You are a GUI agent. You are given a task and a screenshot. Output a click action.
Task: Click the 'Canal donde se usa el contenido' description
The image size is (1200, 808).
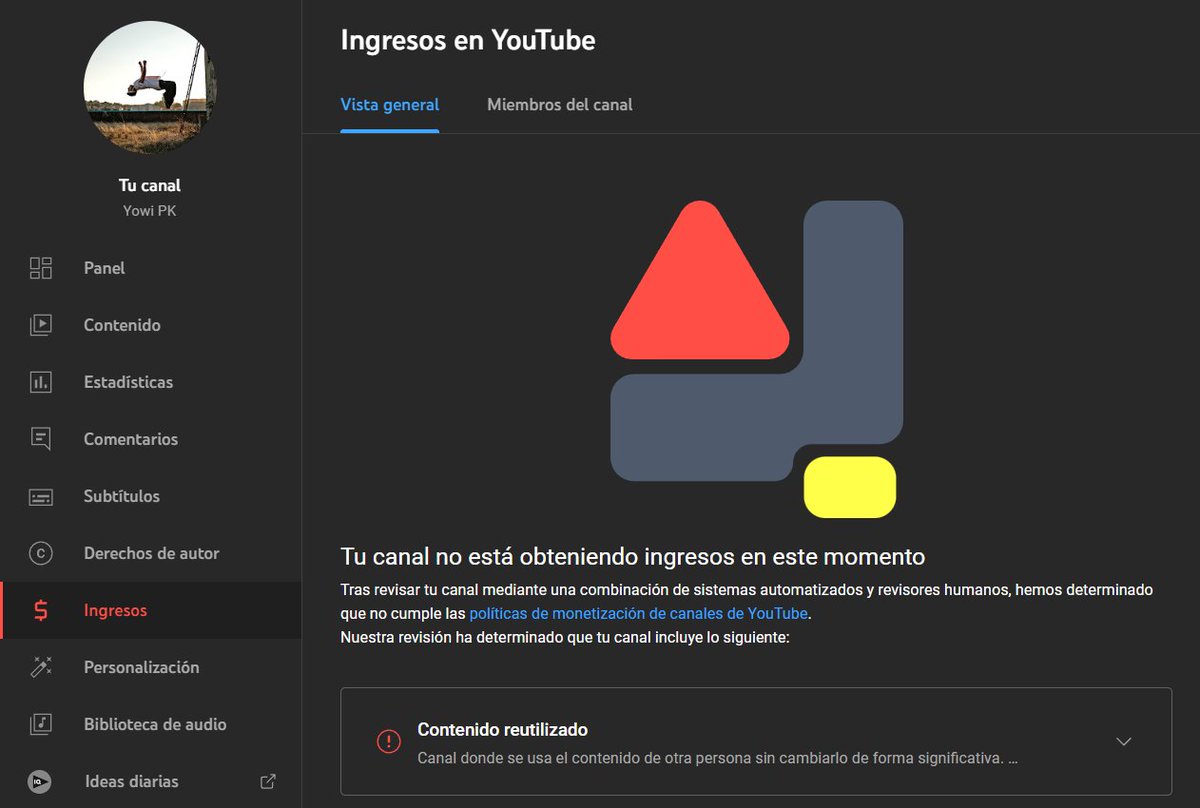718,758
